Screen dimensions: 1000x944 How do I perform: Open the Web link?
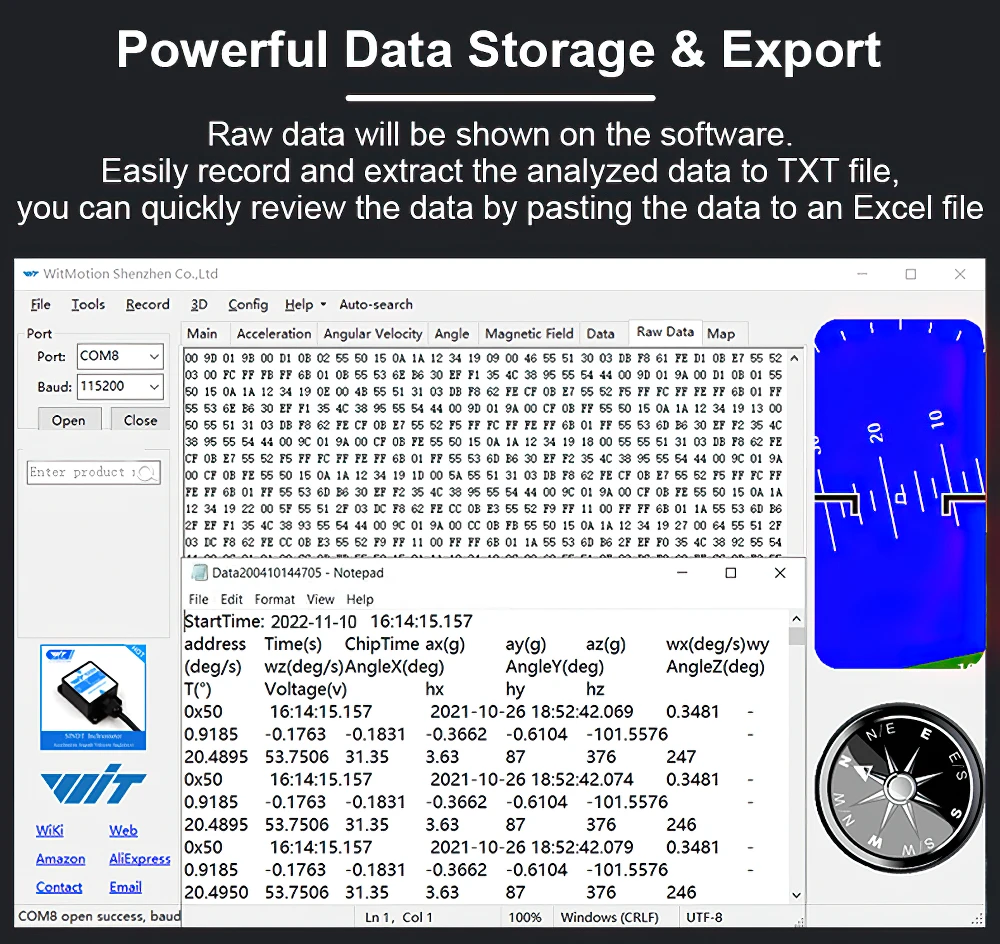coord(123,830)
